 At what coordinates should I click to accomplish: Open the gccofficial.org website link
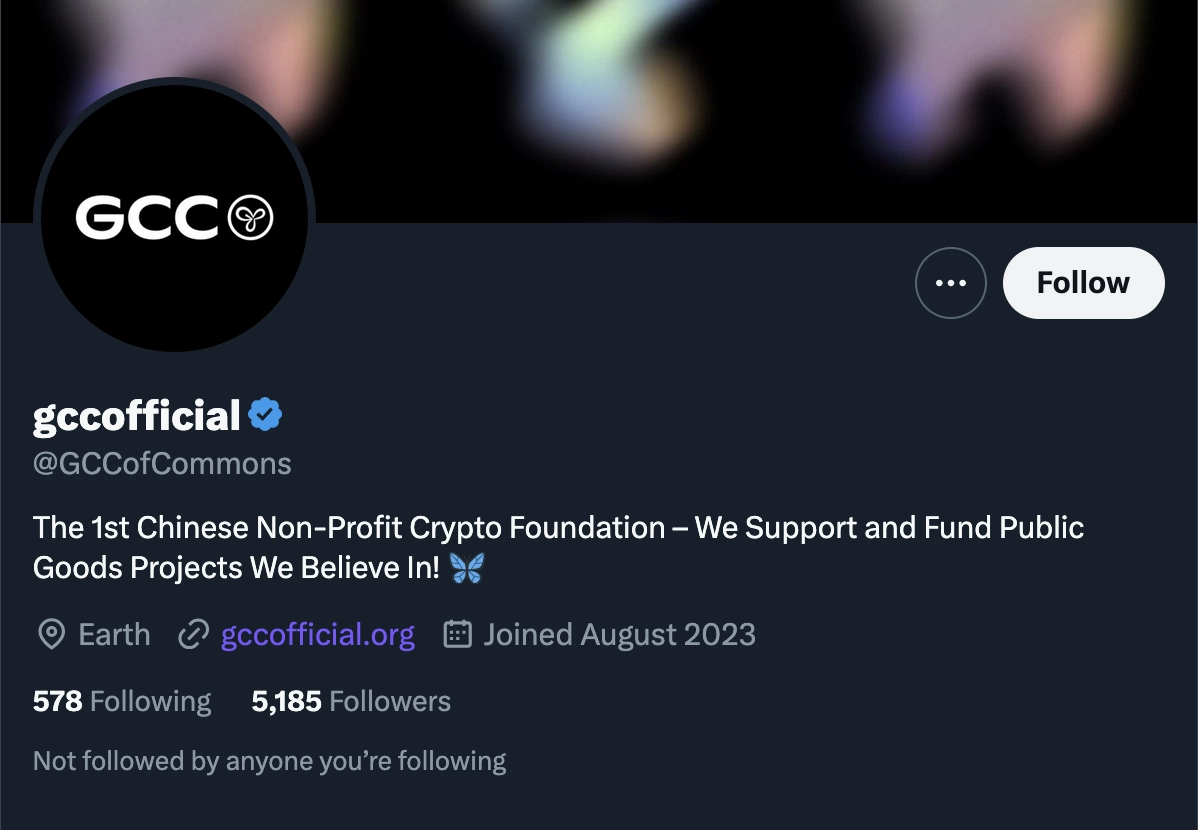[317, 635]
